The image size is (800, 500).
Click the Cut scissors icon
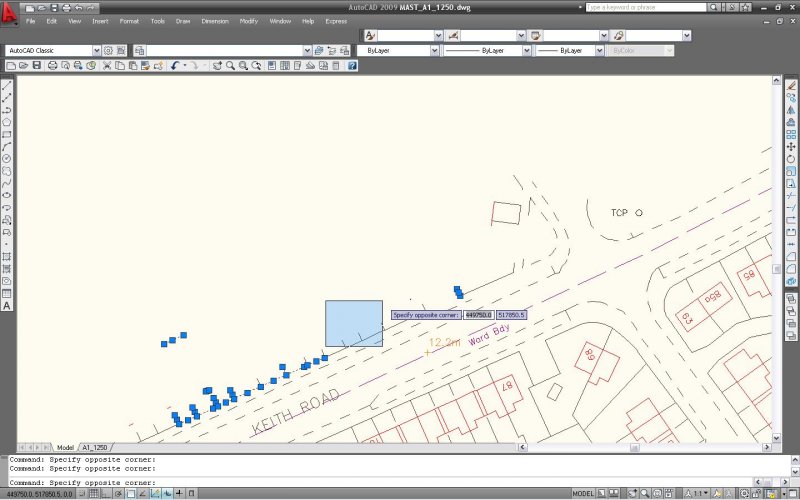pos(106,65)
